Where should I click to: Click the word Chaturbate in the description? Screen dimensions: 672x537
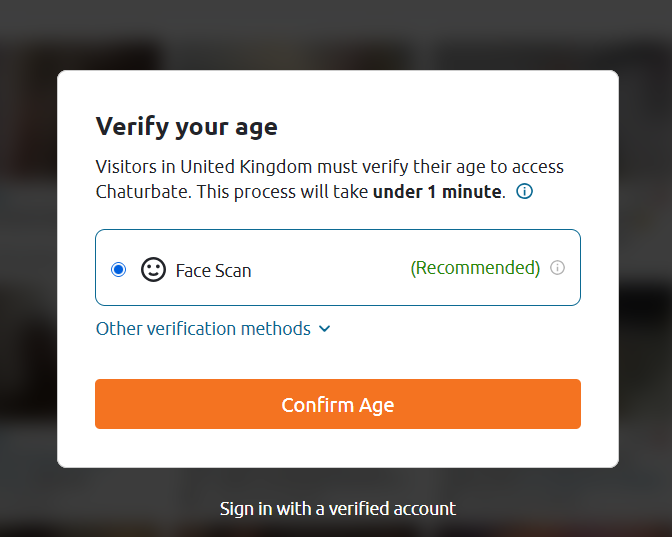pyautogui.click(x=143, y=192)
